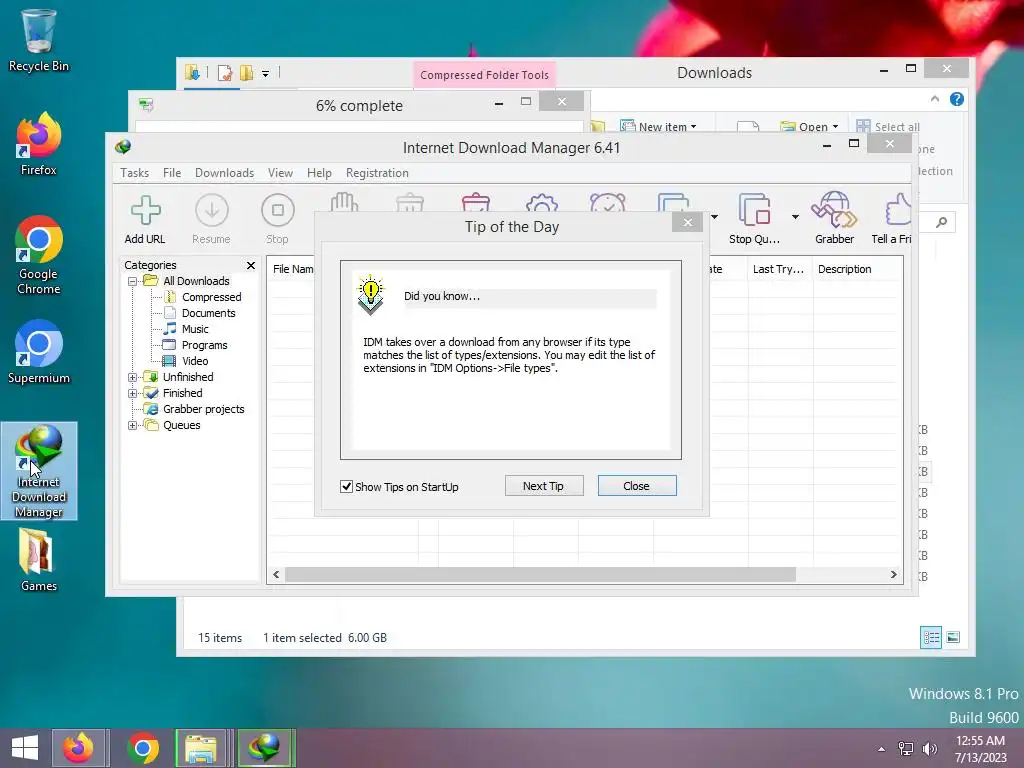The image size is (1024, 768).
Task: Open Compressed Folder Tools tab in Downloads
Action: 485,74
